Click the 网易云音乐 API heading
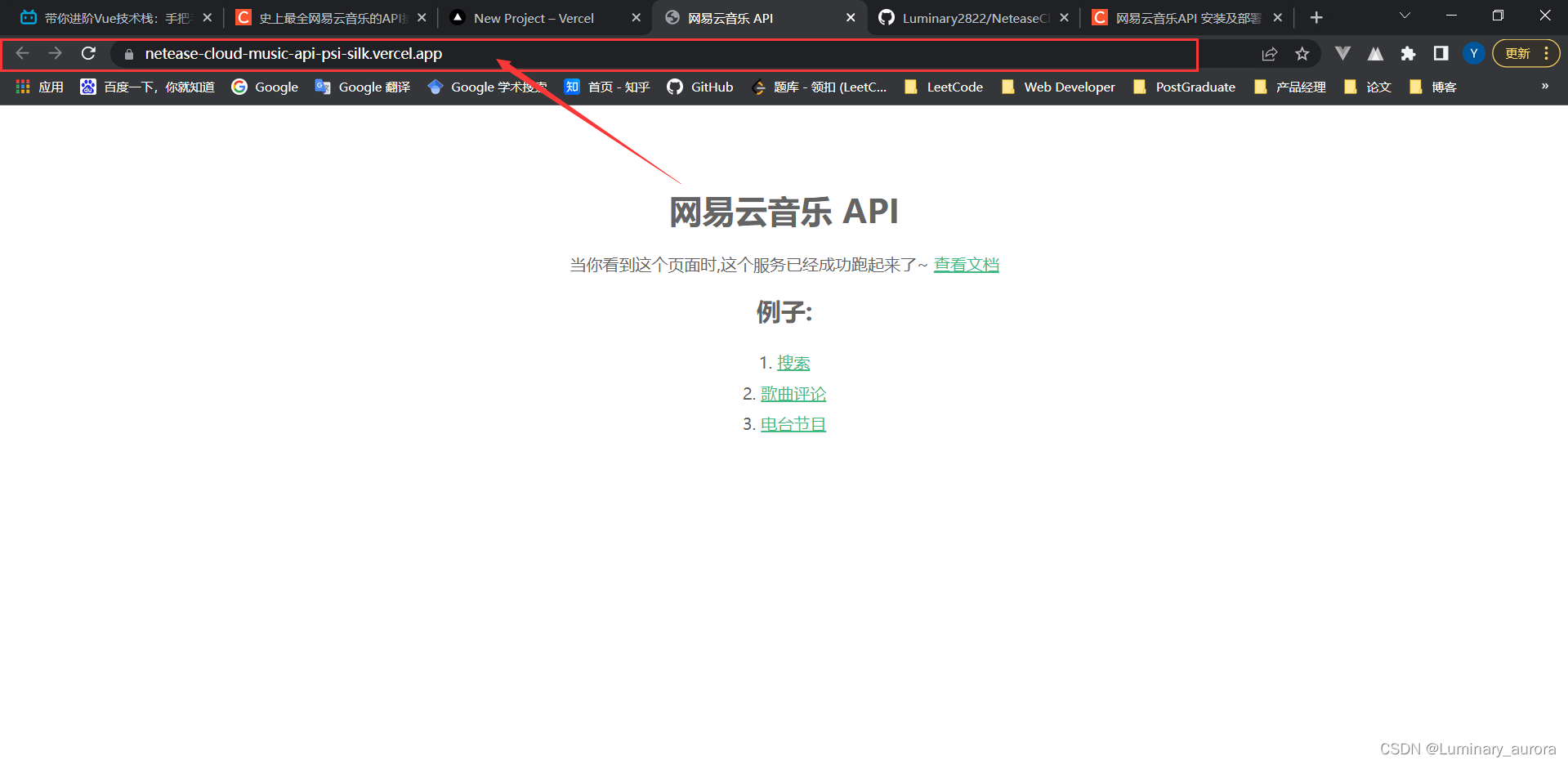Image resolution: width=1568 pixels, height=765 pixels. click(x=784, y=212)
